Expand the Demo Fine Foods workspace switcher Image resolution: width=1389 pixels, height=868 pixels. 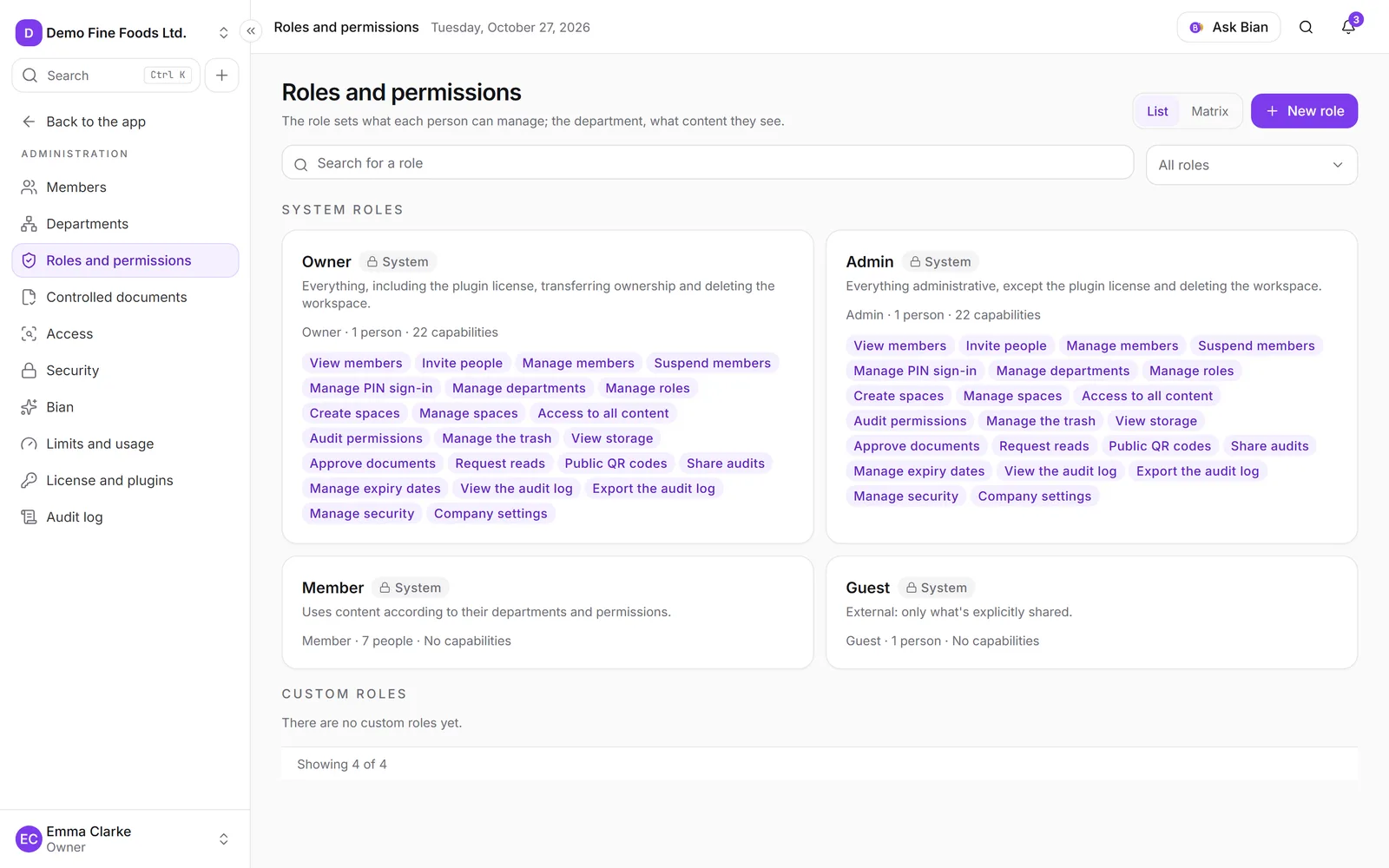tap(223, 33)
